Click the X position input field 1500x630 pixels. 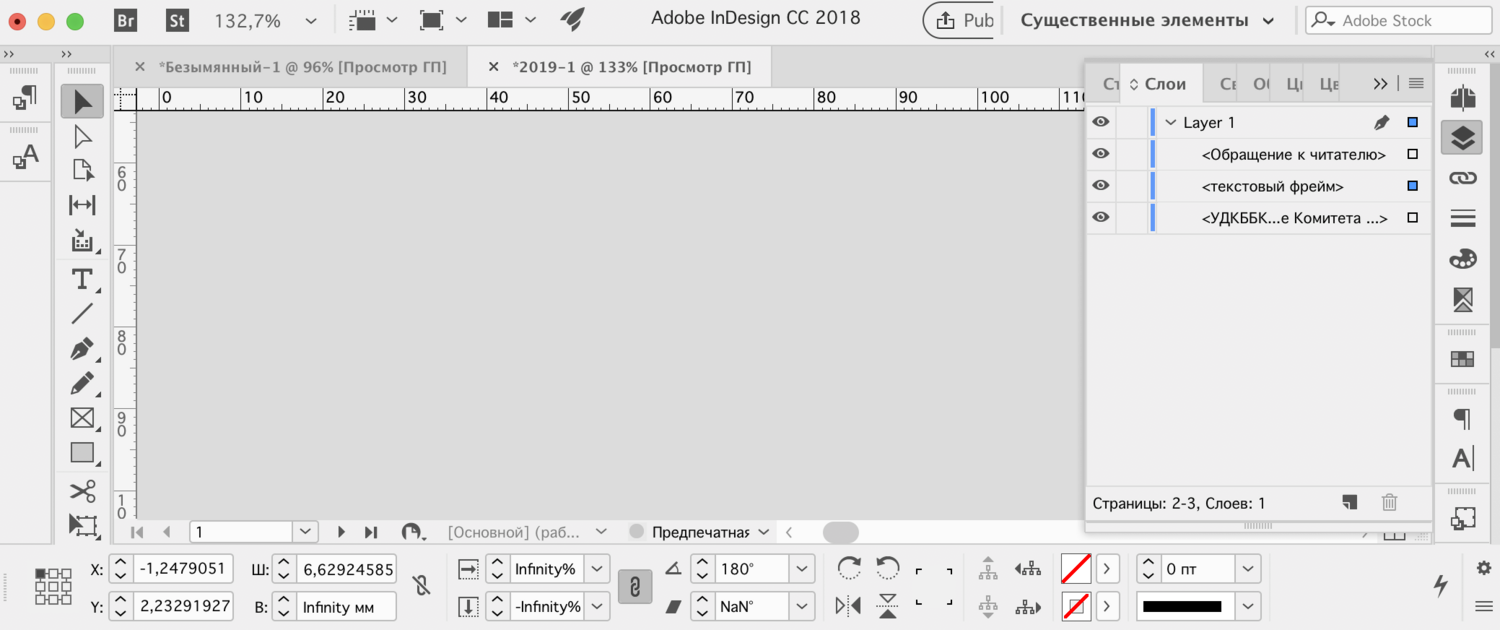[x=184, y=569]
